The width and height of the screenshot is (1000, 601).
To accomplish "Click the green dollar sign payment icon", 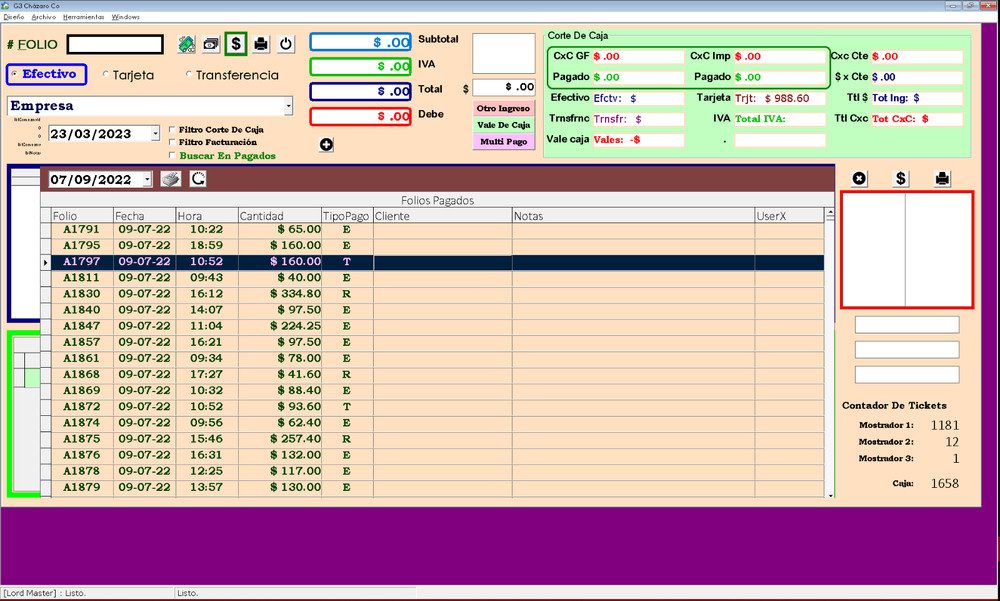I will pyautogui.click(x=236, y=43).
